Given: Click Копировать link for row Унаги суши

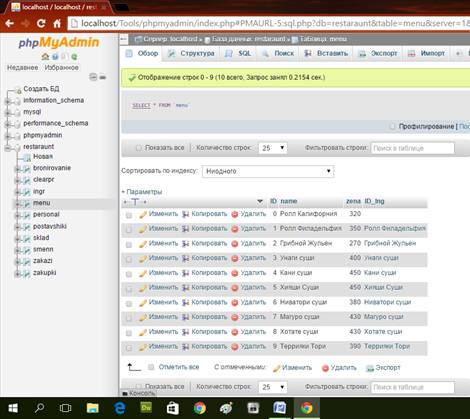Looking at the screenshot, I should tap(209, 258).
